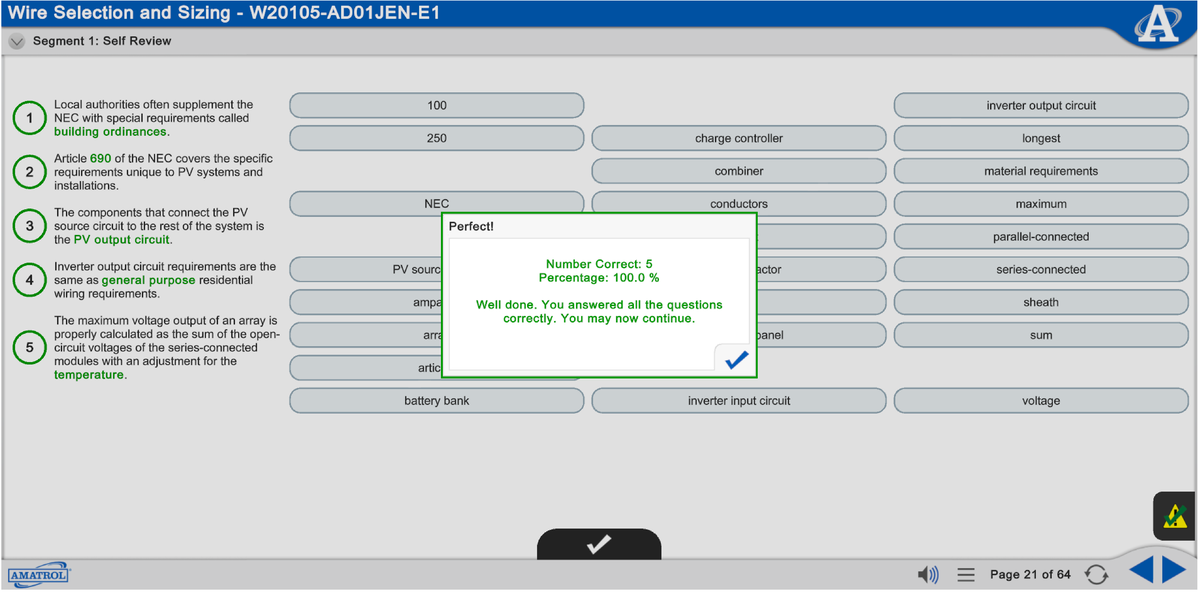This screenshot has width=1200, height=594.
Task: Click 'Page 21 of 64' indicator
Action: click(x=1030, y=575)
